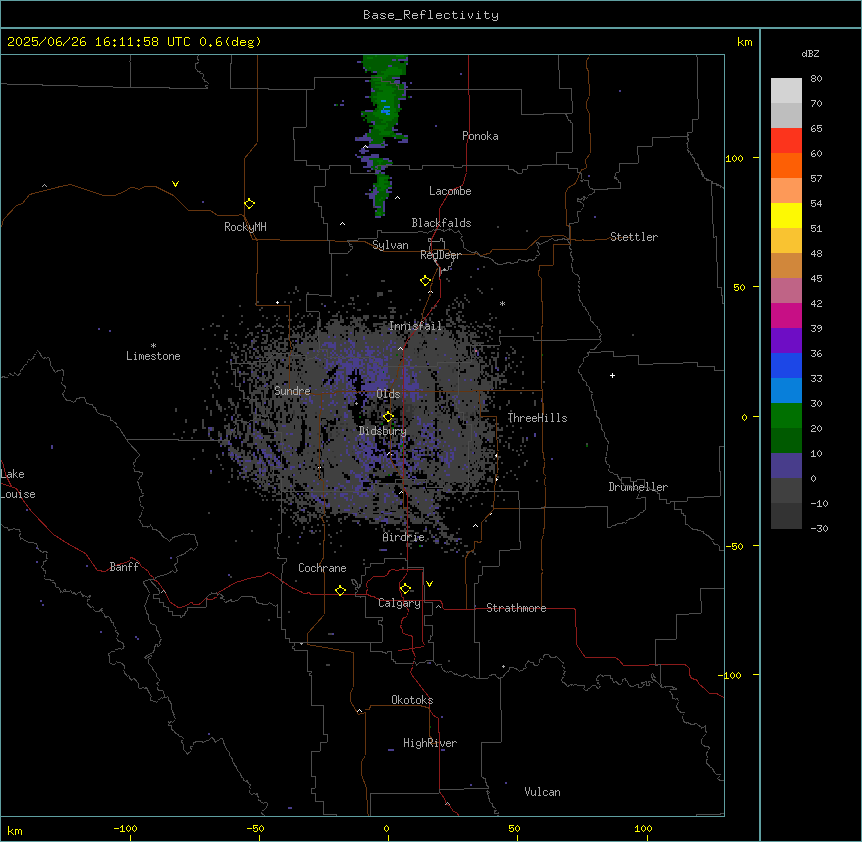Click the -30 value in dBZ legend

(x=819, y=528)
